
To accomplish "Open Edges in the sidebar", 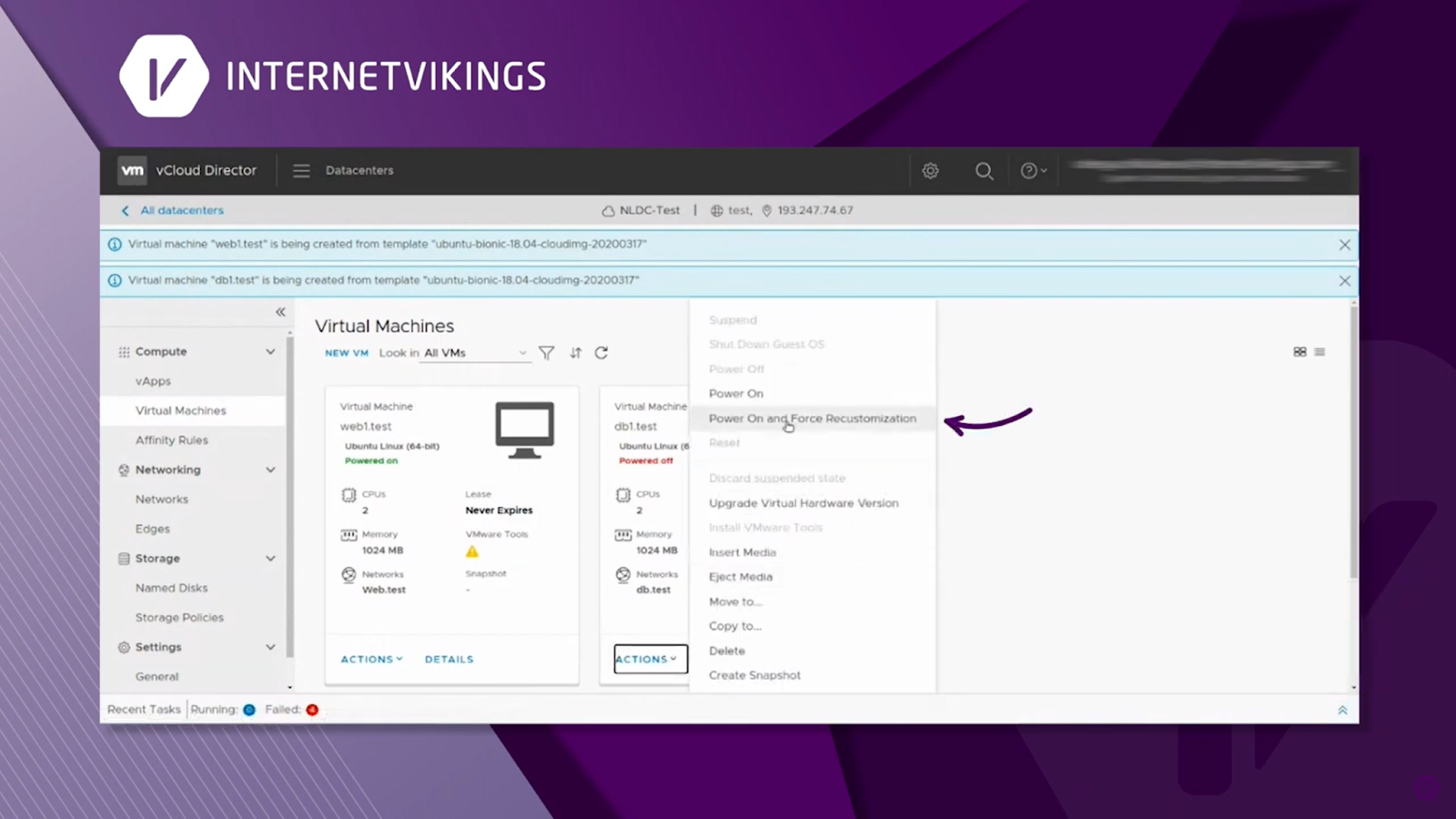I will tap(153, 529).
